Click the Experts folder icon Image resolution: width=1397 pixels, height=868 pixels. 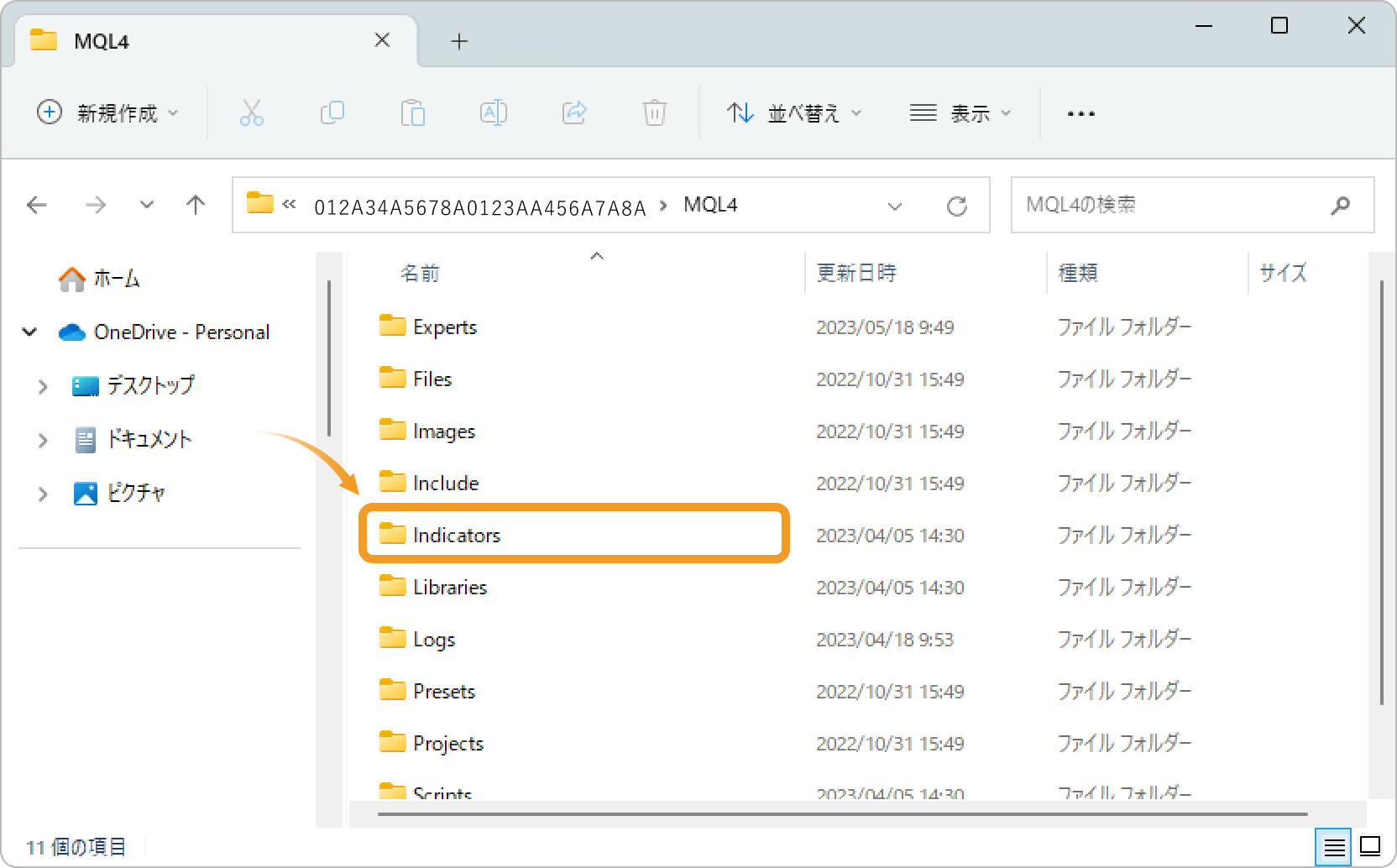pos(392,326)
